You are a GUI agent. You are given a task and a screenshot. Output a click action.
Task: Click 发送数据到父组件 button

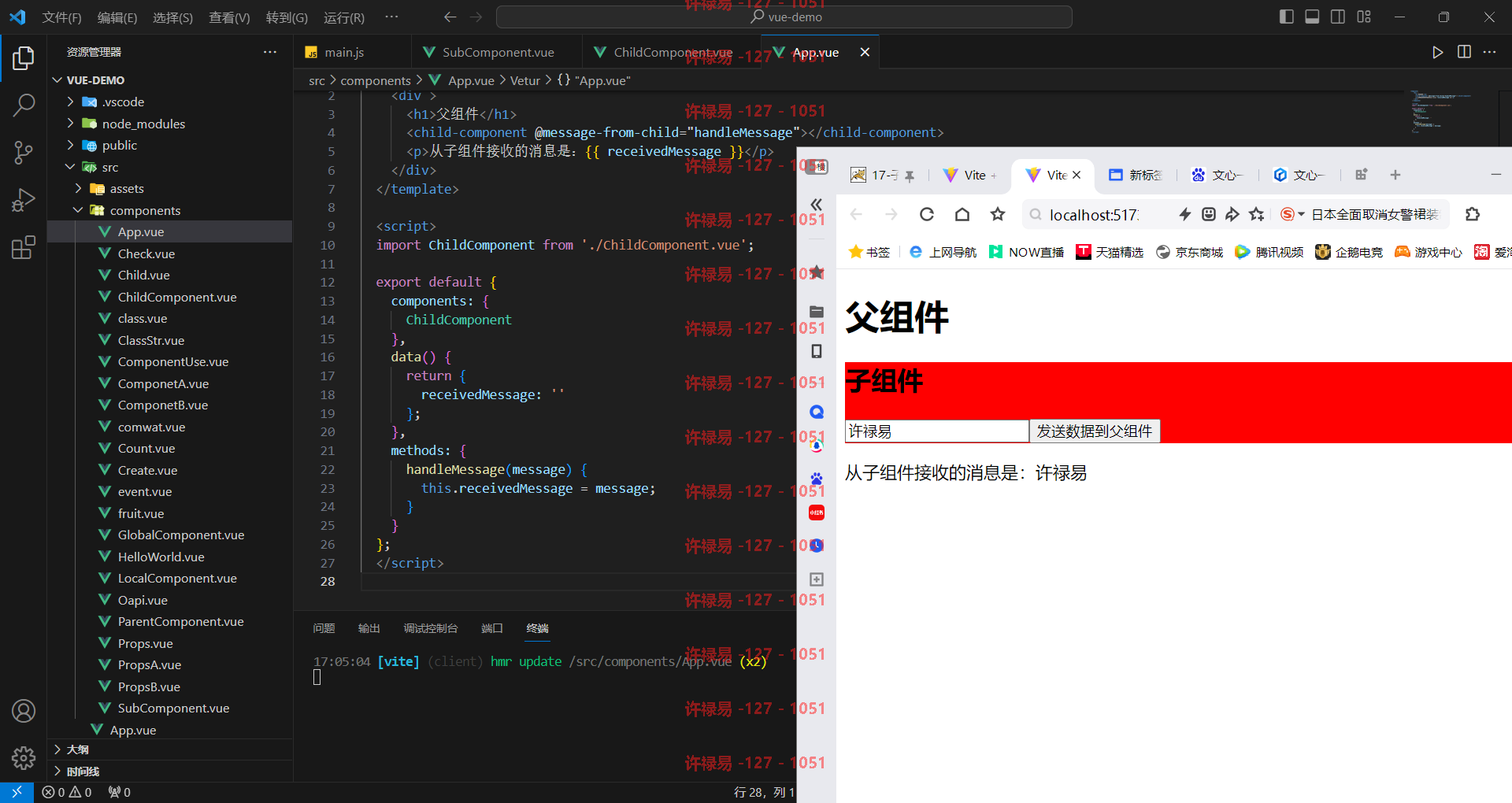pos(1094,431)
